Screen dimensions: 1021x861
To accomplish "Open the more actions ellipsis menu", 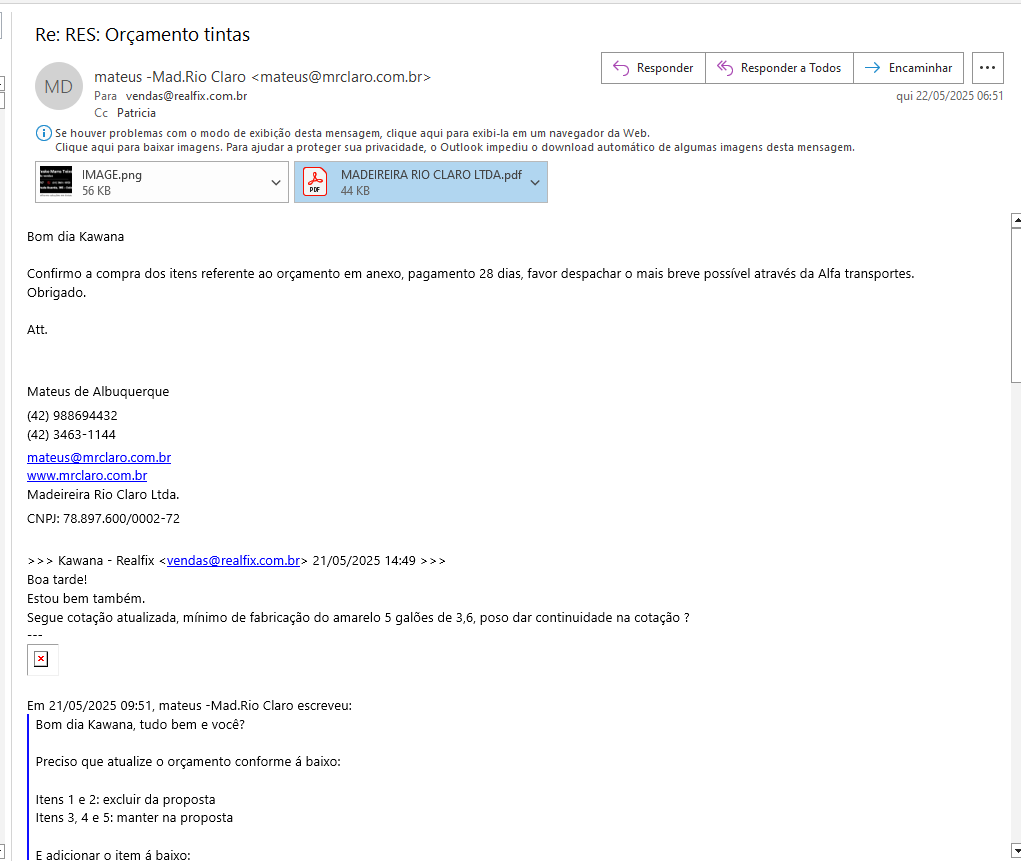I will coord(987,68).
